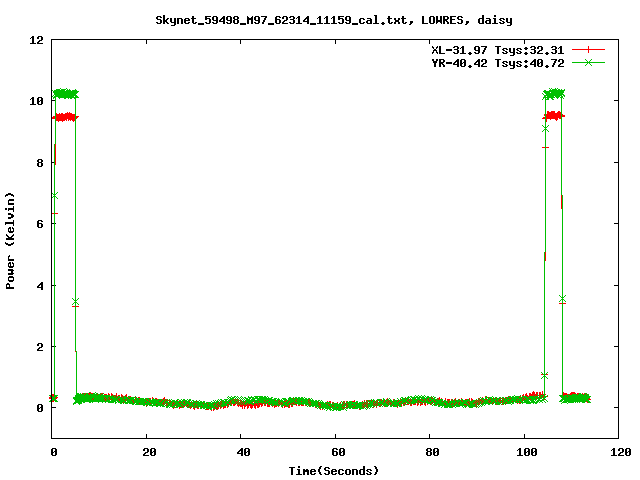Screen dimensions: 640x480
Task: Select the YR-40.42 Tsys:40.72 legend label
Action: (x=498, y=63)
